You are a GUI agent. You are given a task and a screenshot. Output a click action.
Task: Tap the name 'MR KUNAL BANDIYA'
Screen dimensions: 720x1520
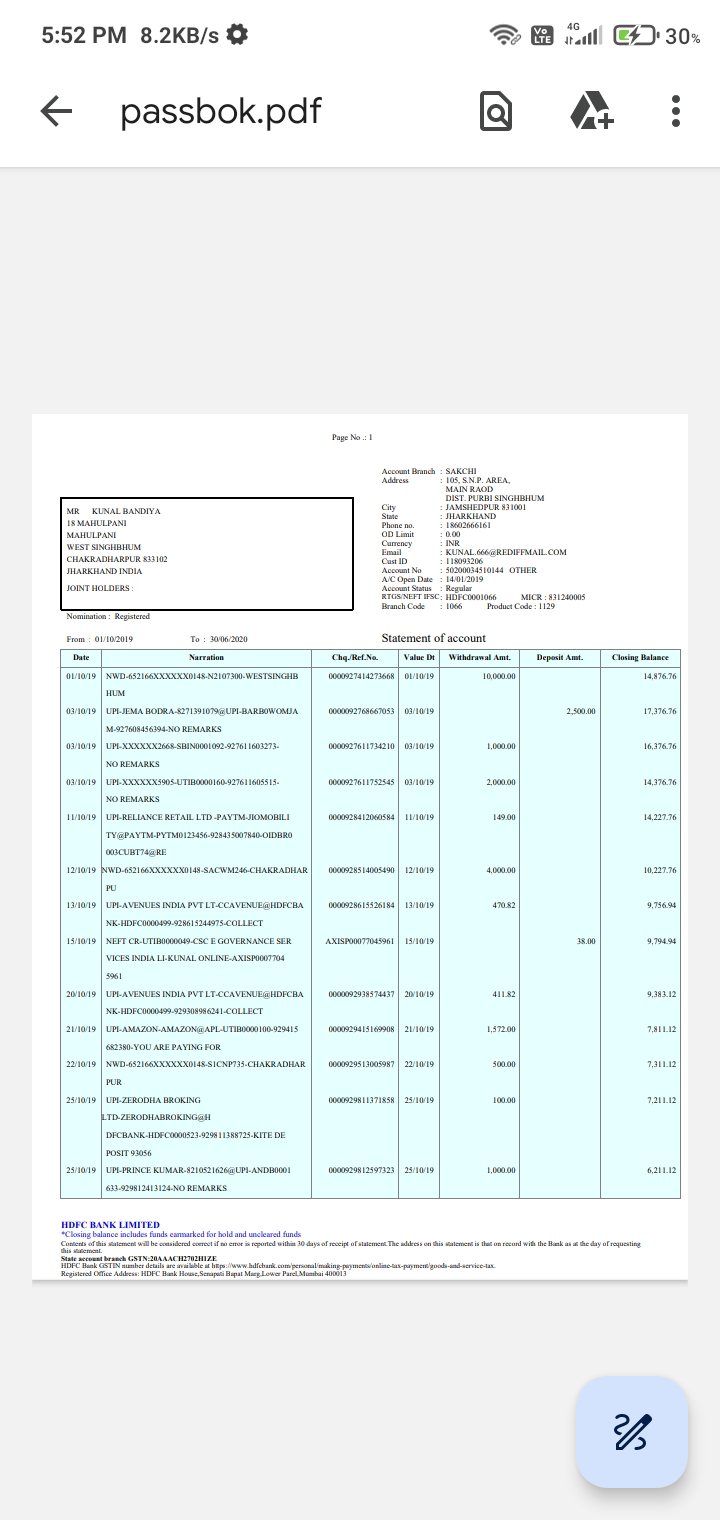113,511
